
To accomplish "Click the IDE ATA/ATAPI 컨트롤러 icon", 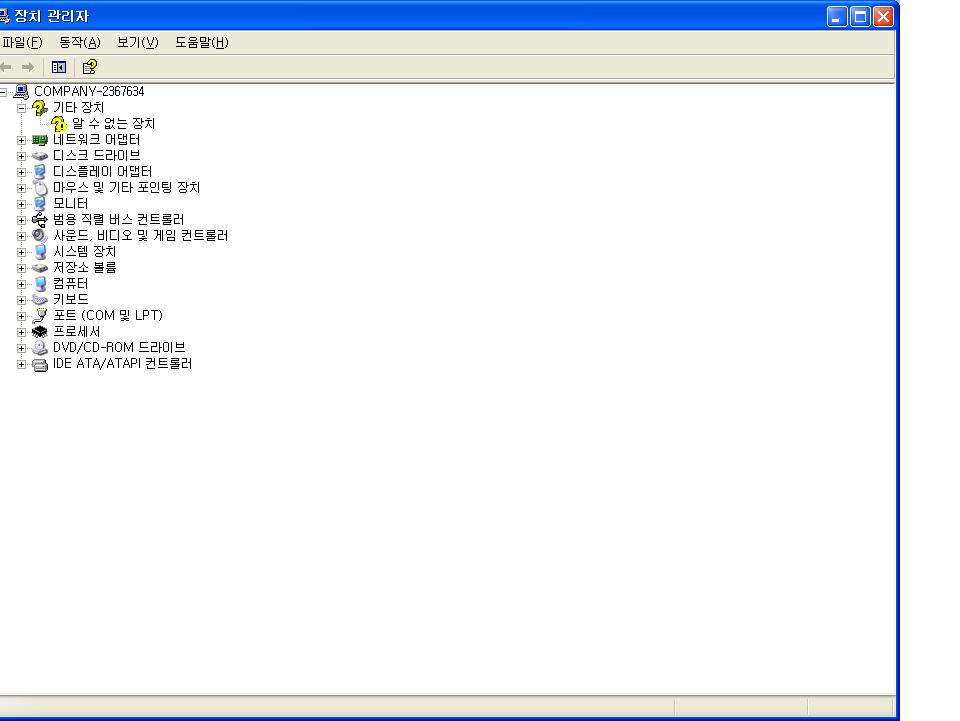I will (x=40, y=365).
